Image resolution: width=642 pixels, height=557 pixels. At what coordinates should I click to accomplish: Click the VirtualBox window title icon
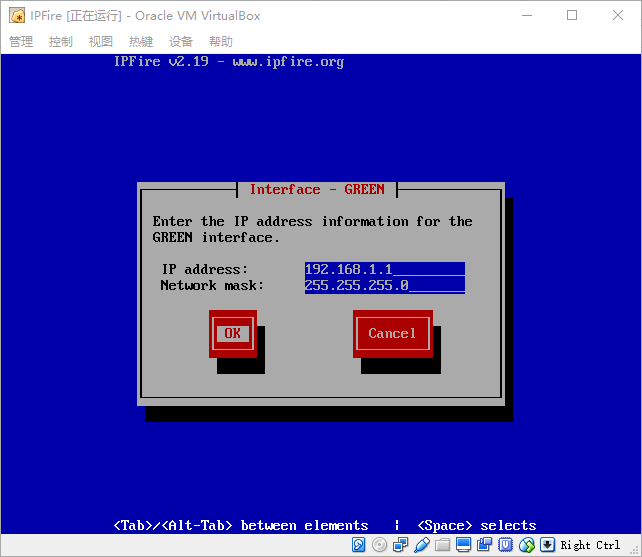(17, 16)
